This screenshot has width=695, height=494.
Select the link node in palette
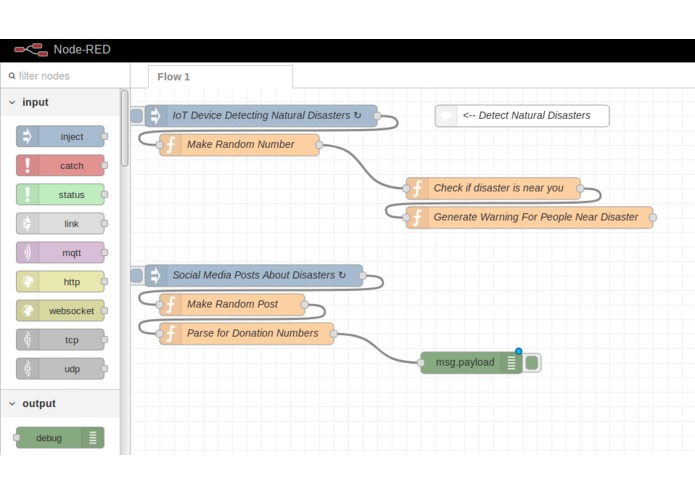click(60, 224)
